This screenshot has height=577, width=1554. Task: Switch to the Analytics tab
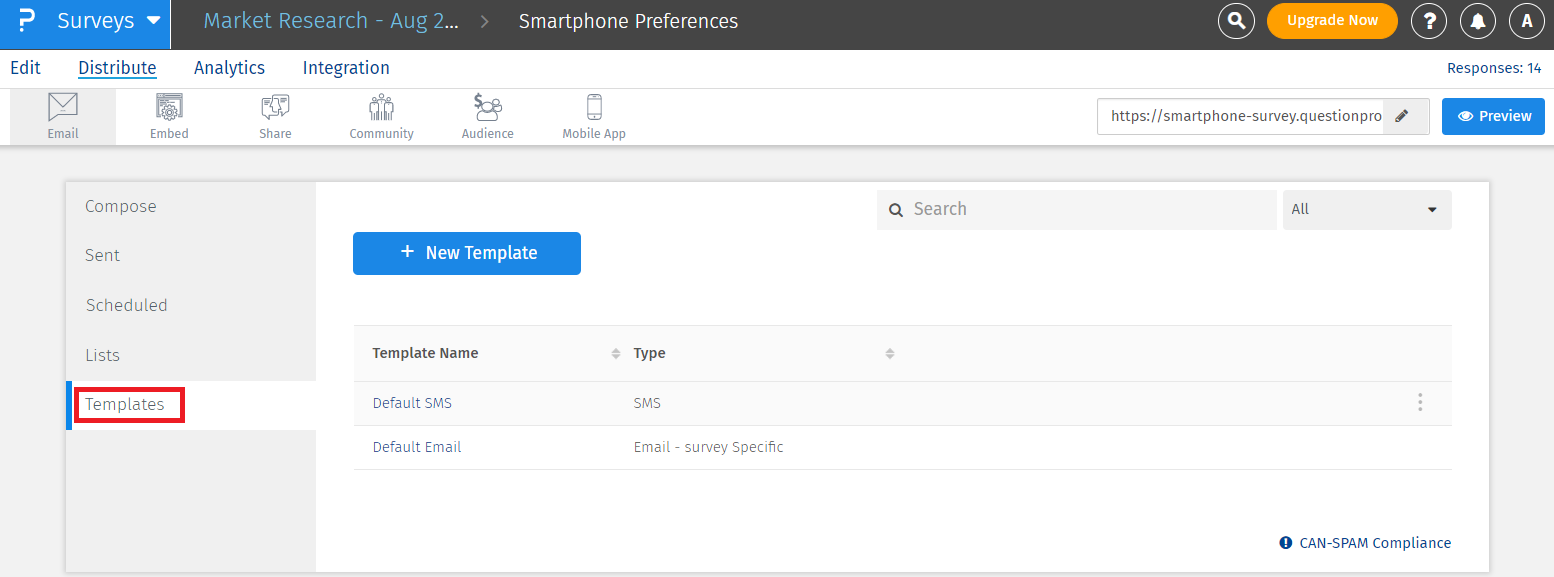229,68
